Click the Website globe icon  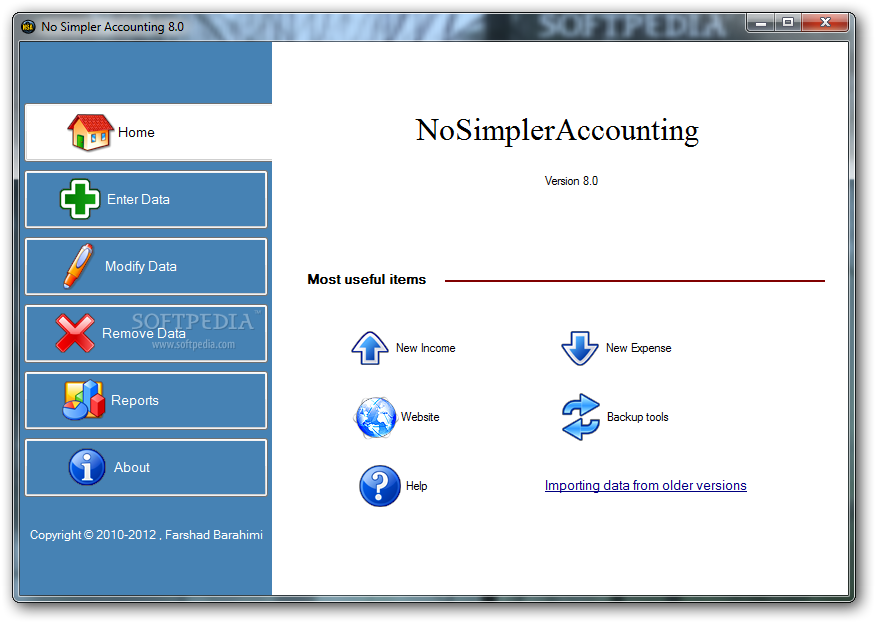[x=375, y=417]
